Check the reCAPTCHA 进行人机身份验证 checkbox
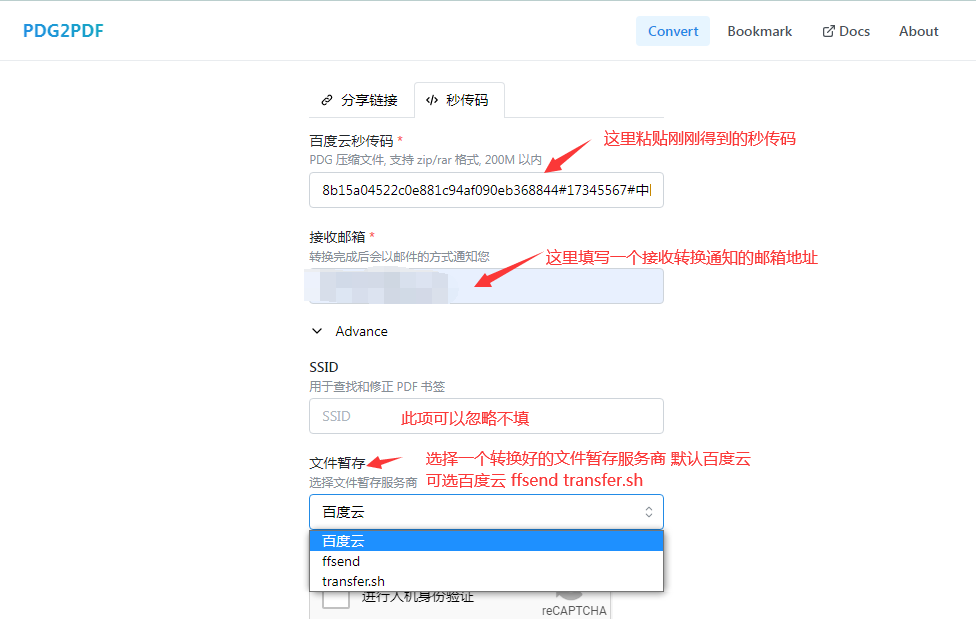 point(336,598)
